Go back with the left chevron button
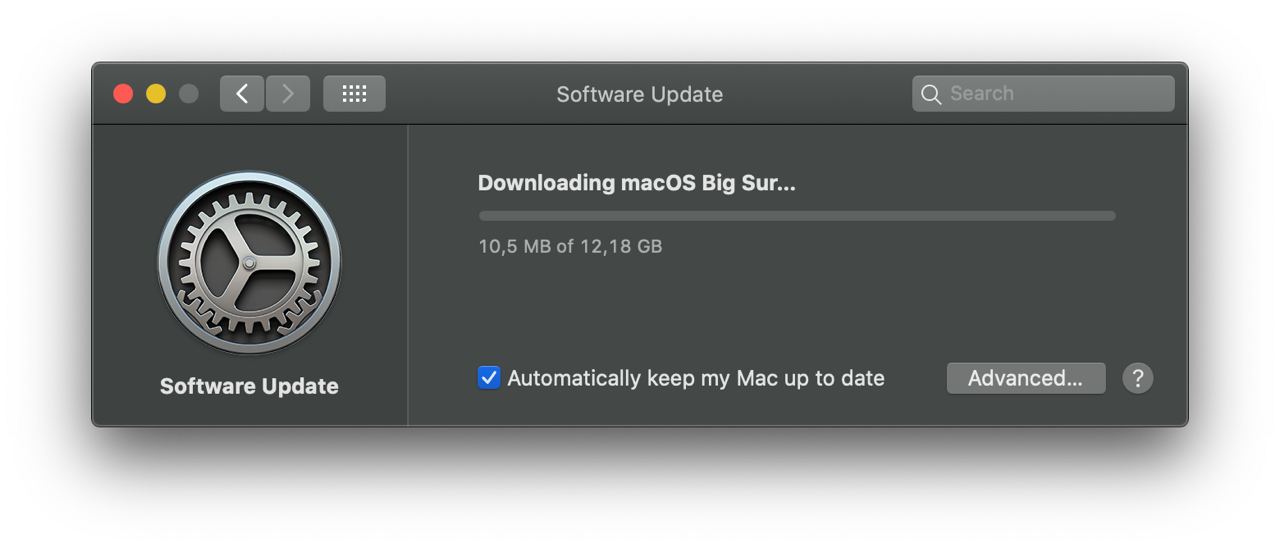 pyautogui.click(x=242, y=94)
